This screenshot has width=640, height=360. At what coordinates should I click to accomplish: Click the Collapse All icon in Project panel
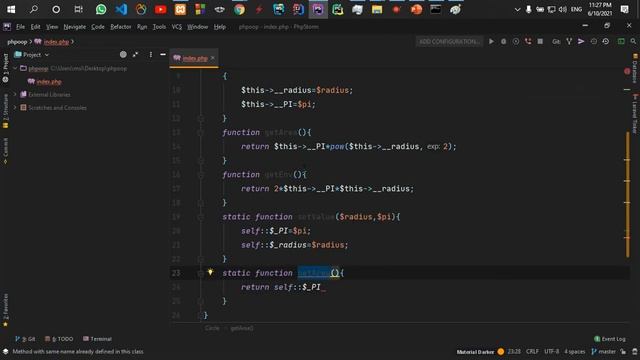tap(136, 55)
